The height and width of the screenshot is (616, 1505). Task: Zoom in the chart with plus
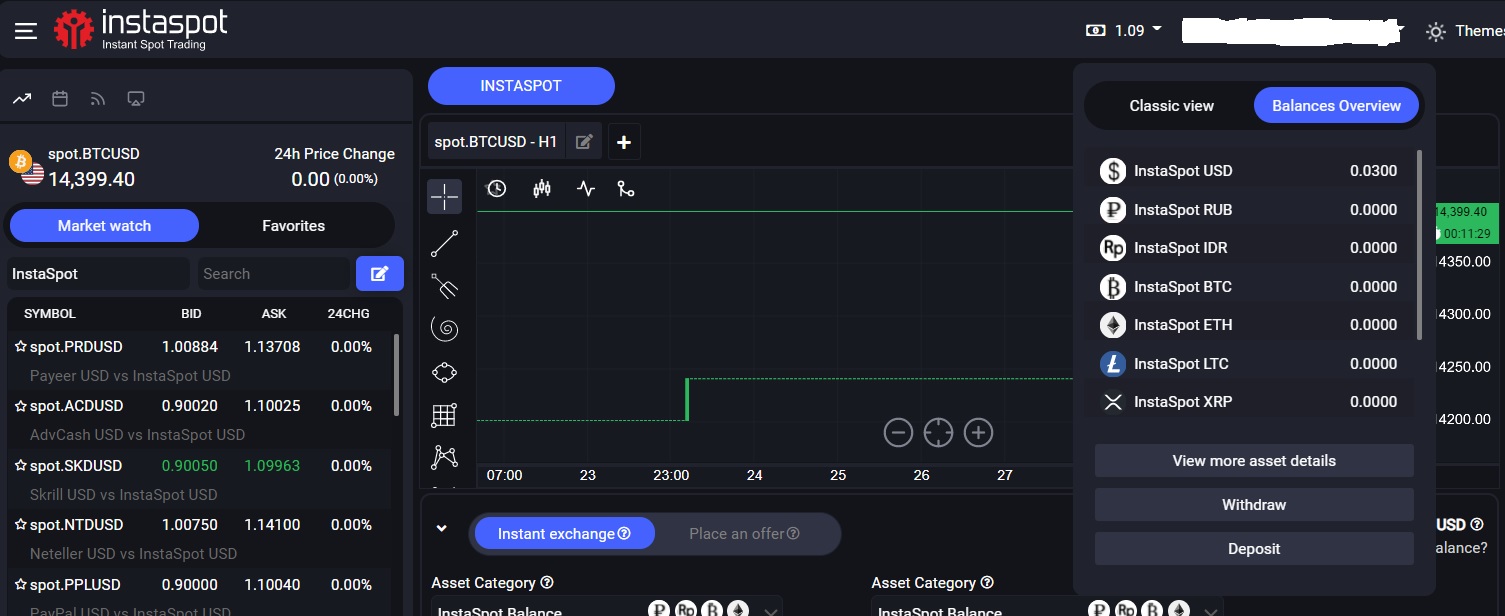click(978, 433)
